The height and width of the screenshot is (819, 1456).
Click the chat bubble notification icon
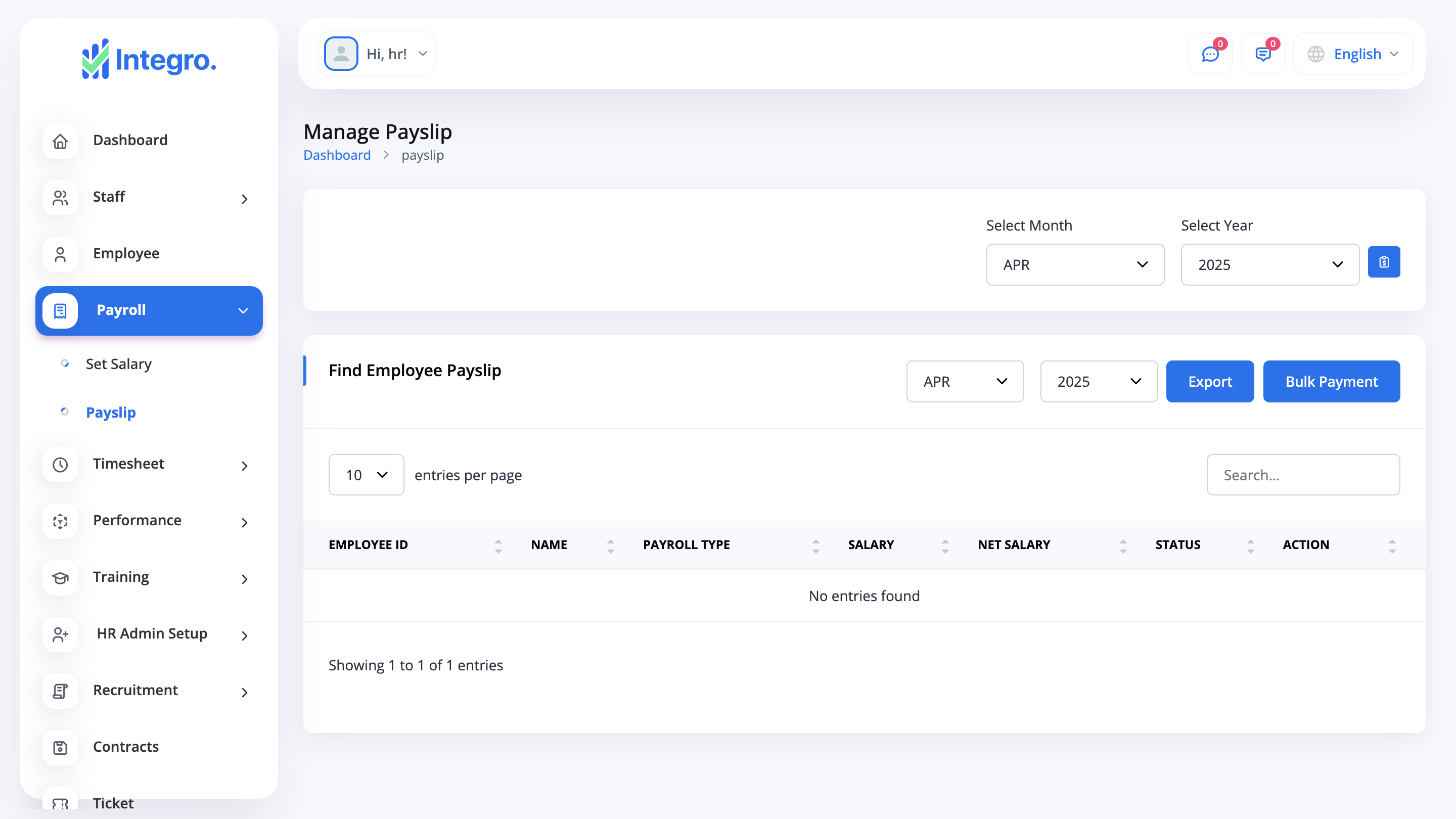pos(1210,54)
